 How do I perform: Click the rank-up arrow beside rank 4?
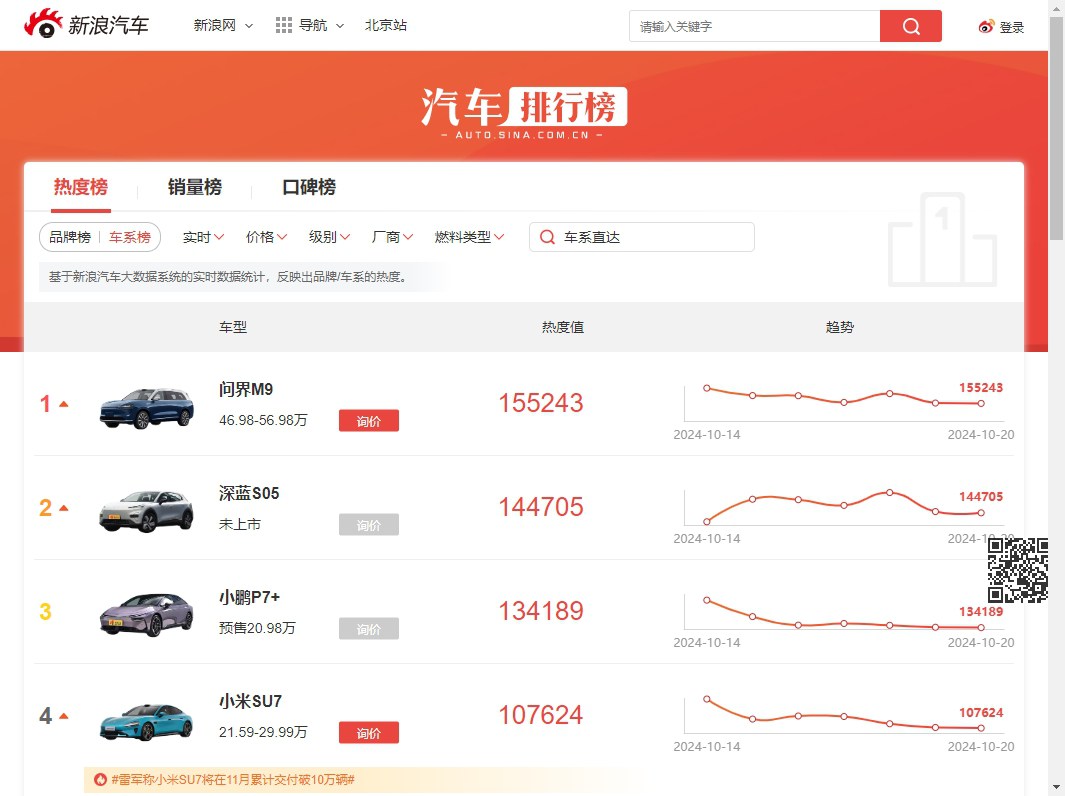64,716
